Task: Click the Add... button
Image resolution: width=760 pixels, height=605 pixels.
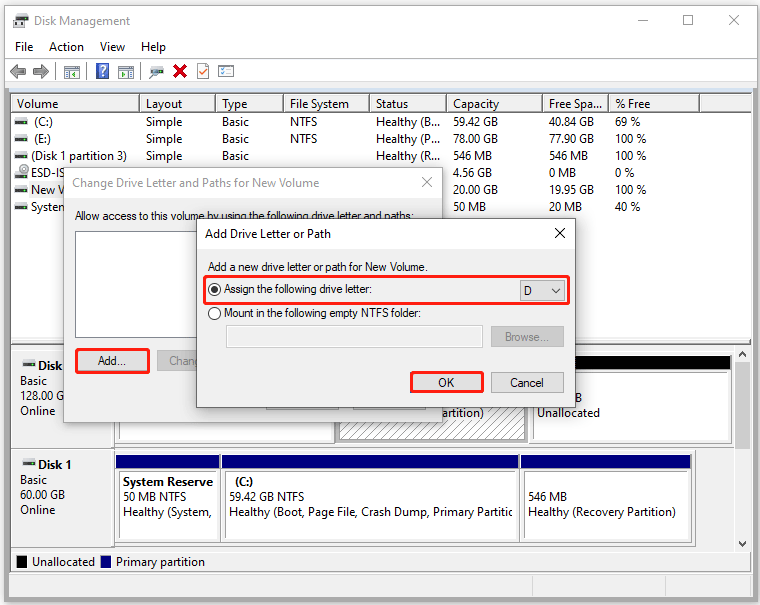Action: tap(112, 361)
